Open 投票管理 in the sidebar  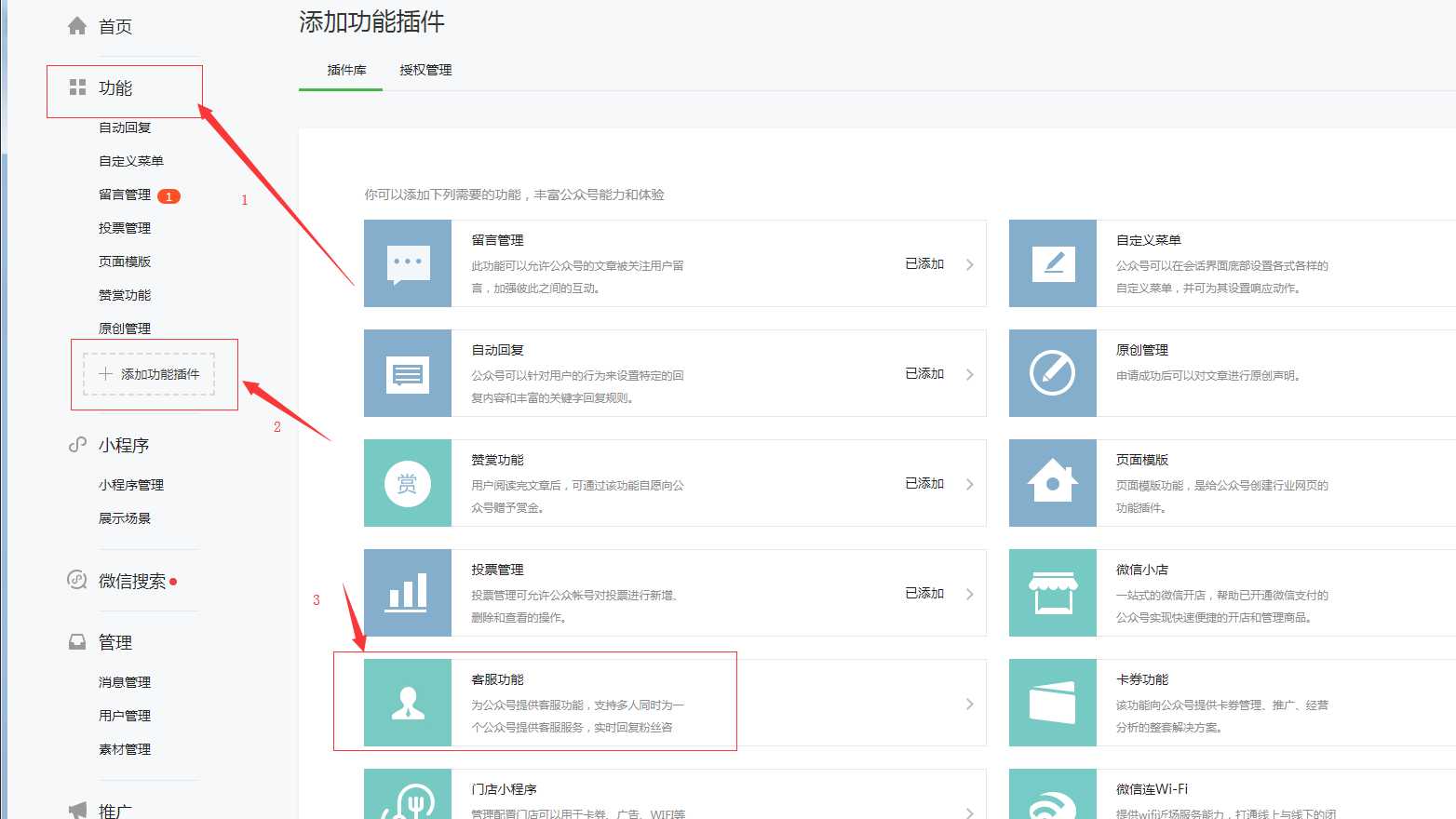[125, 228]
